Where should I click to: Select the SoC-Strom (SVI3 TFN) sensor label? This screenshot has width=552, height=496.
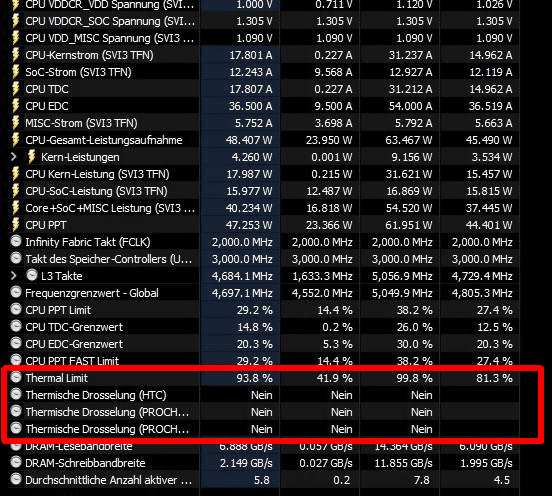[78, 72]
